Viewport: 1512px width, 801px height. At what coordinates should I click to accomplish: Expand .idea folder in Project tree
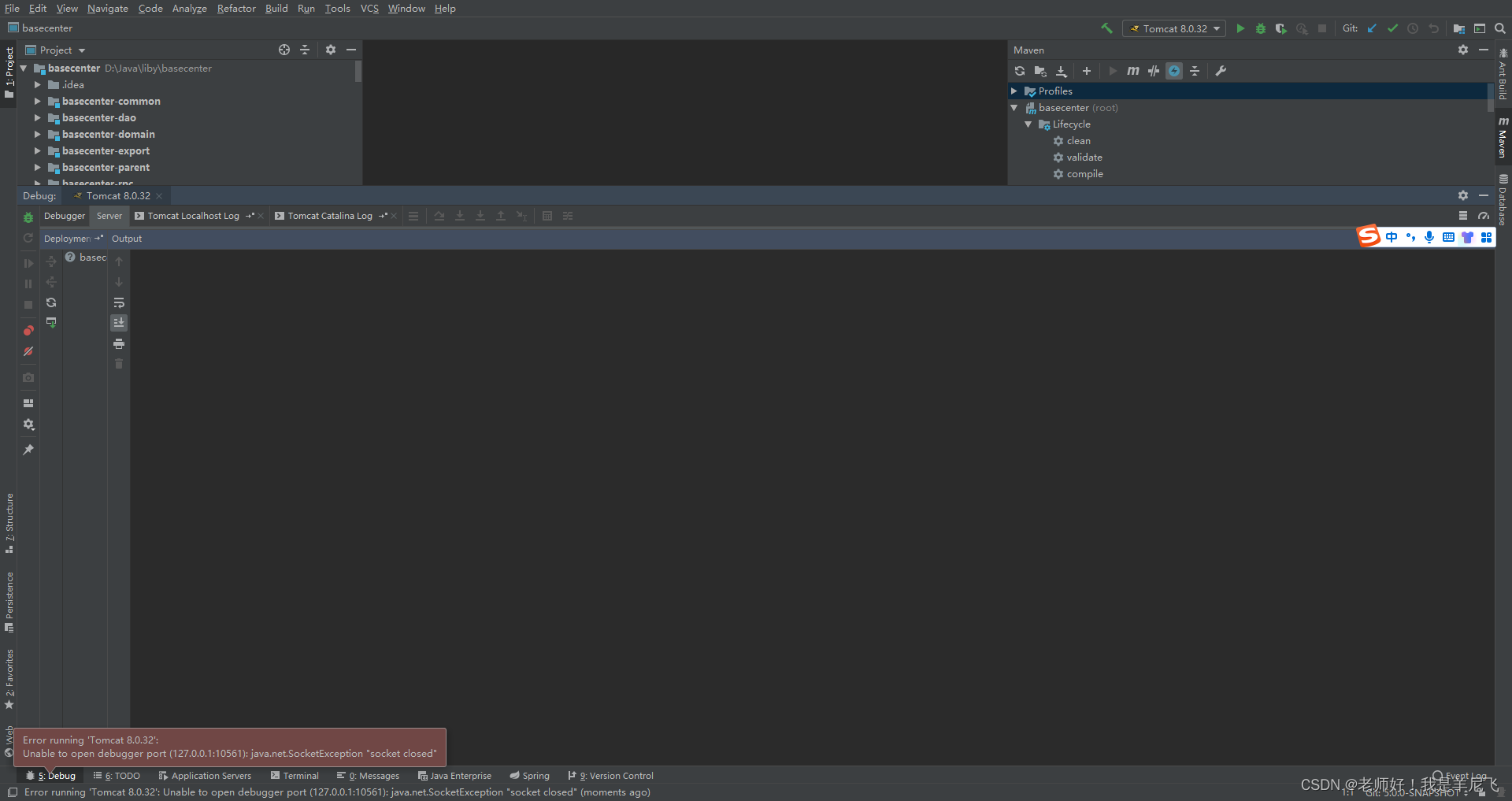click(37, 85)
